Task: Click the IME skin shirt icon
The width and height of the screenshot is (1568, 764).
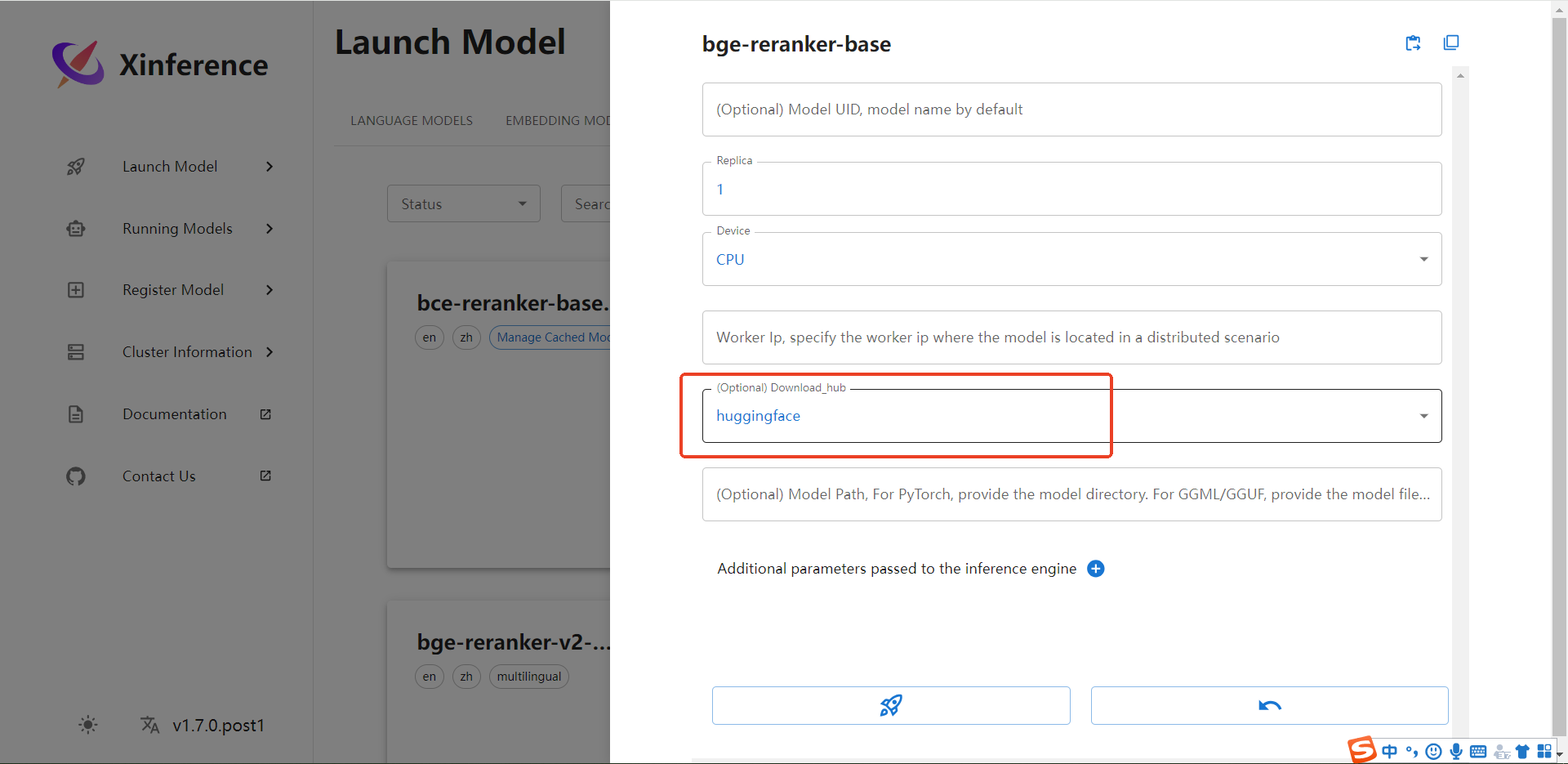Action: pyautogui.click(x=1522, y=752)
